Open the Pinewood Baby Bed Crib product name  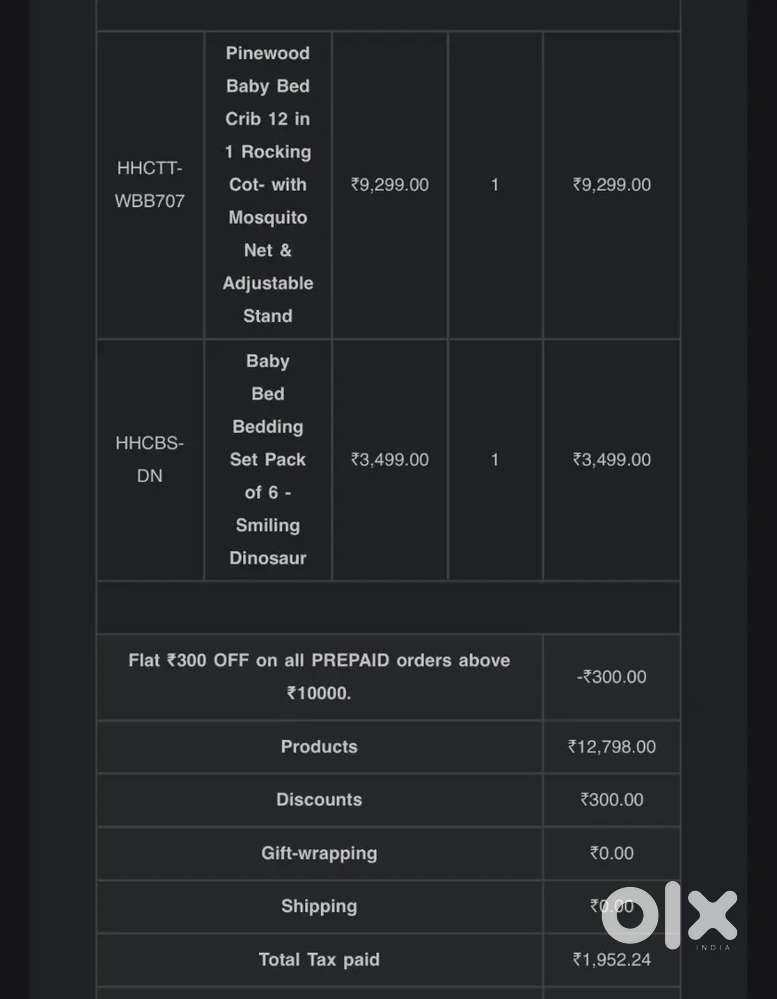tap(268, 184)
